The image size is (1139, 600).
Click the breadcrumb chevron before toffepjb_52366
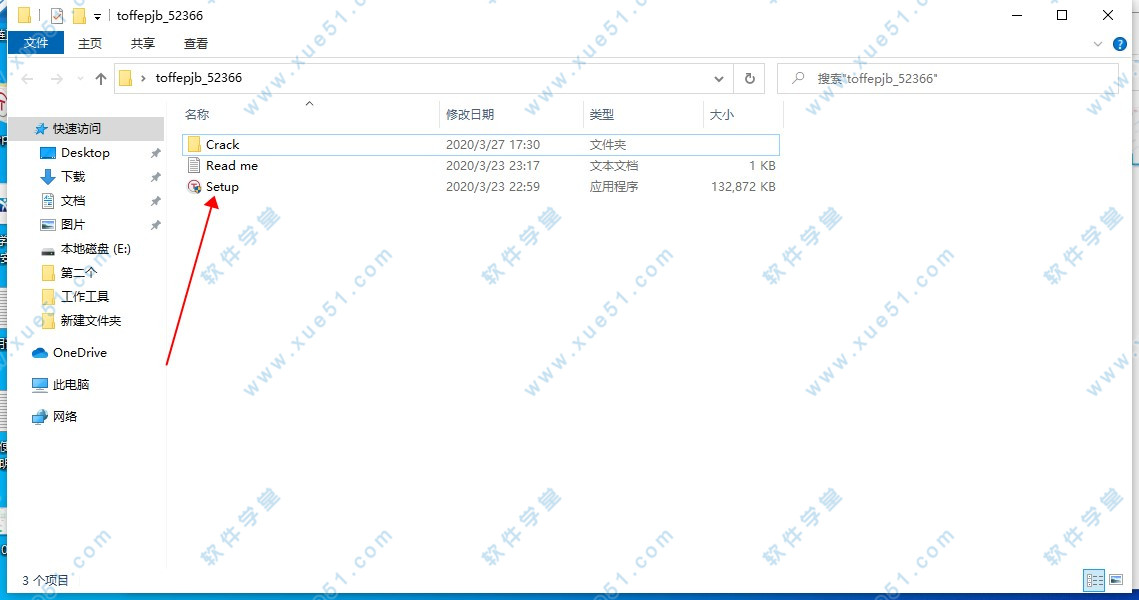(143, 78)
